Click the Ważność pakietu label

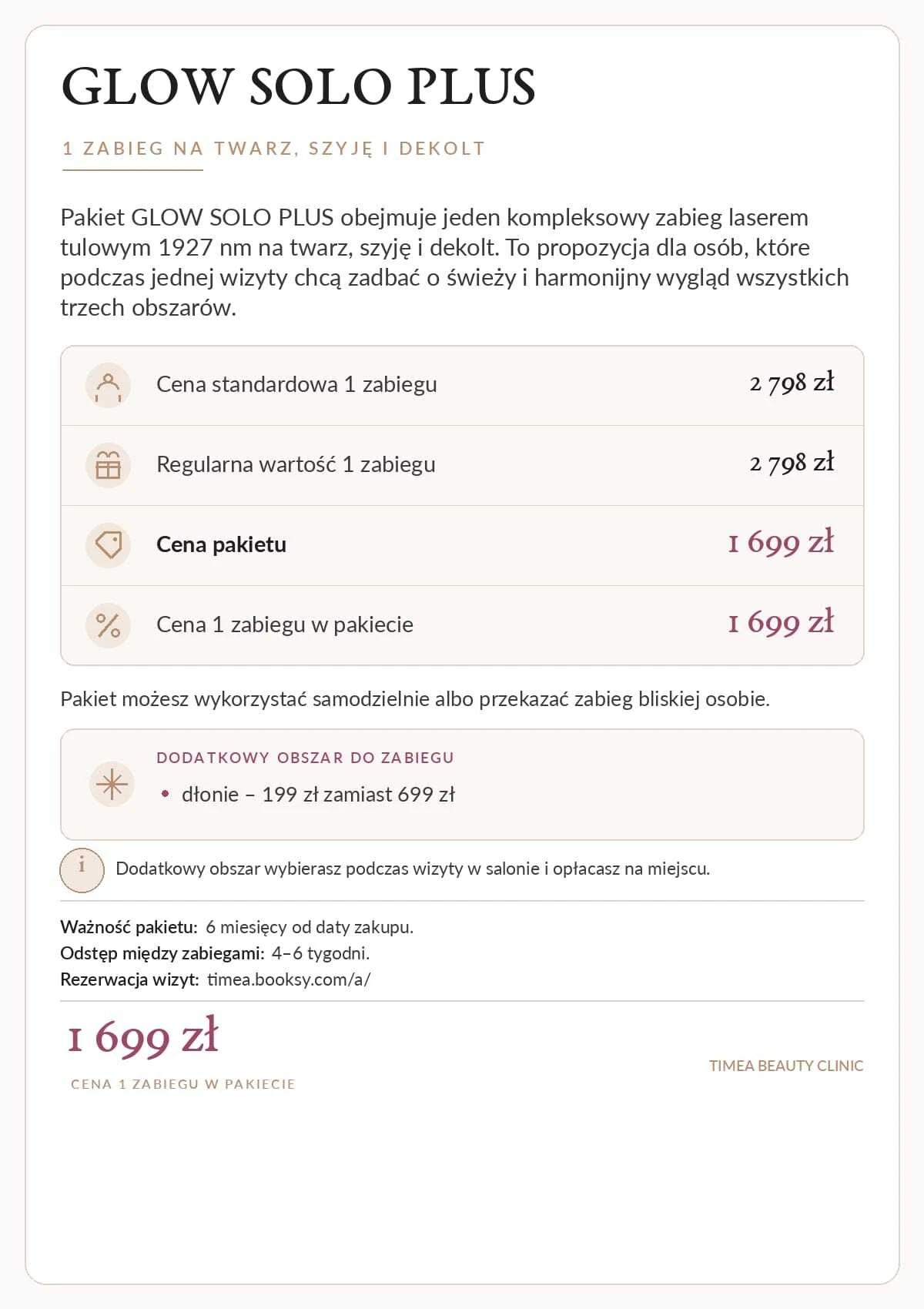click(x=129, y=927)
